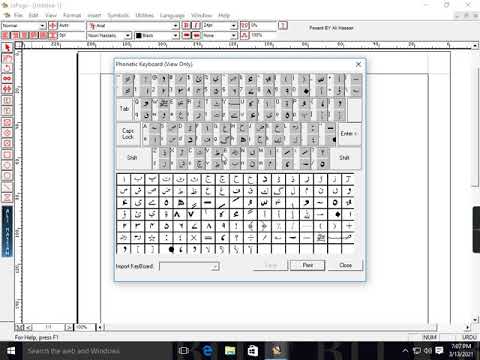
Task: Click the URDU status bar indicator
Action: tap(469, 337)
